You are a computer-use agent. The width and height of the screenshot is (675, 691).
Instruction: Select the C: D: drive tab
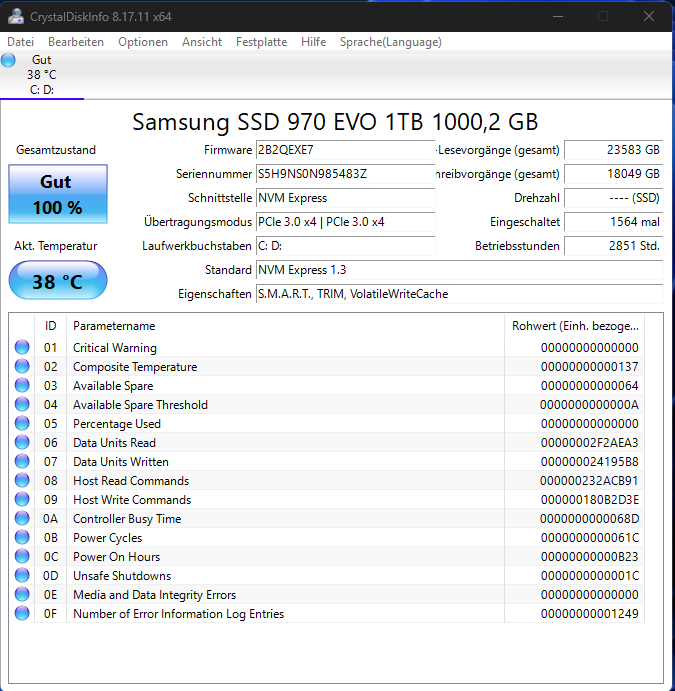(x=42, y=74)
